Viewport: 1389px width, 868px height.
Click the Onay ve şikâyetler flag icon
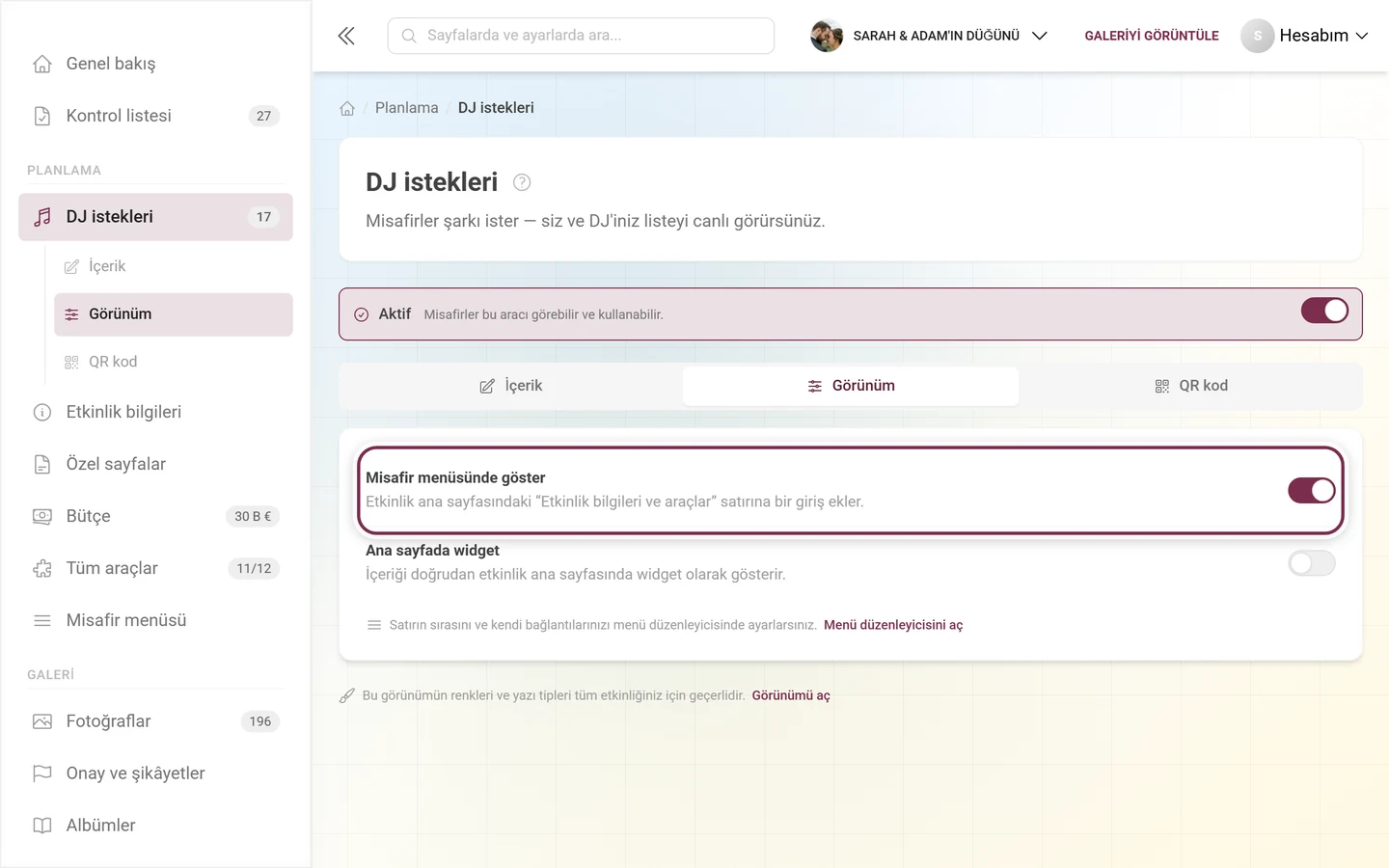click(x=42, y=773)
